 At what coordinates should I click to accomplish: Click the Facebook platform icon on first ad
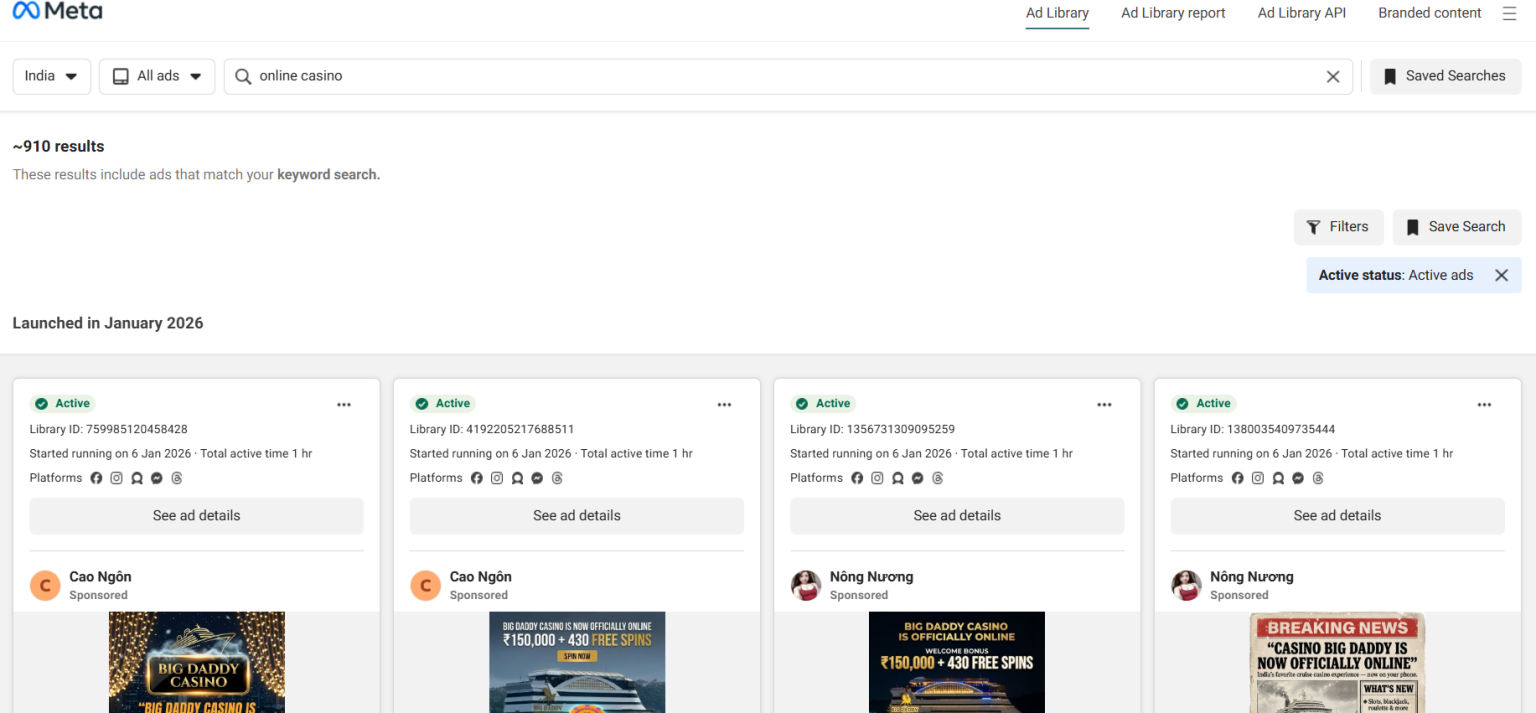[x=95, y=478]
